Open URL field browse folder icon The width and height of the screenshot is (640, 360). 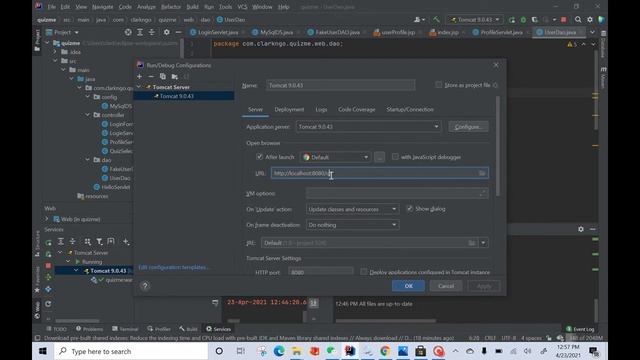pyautogui.click(x=482, y=173)
